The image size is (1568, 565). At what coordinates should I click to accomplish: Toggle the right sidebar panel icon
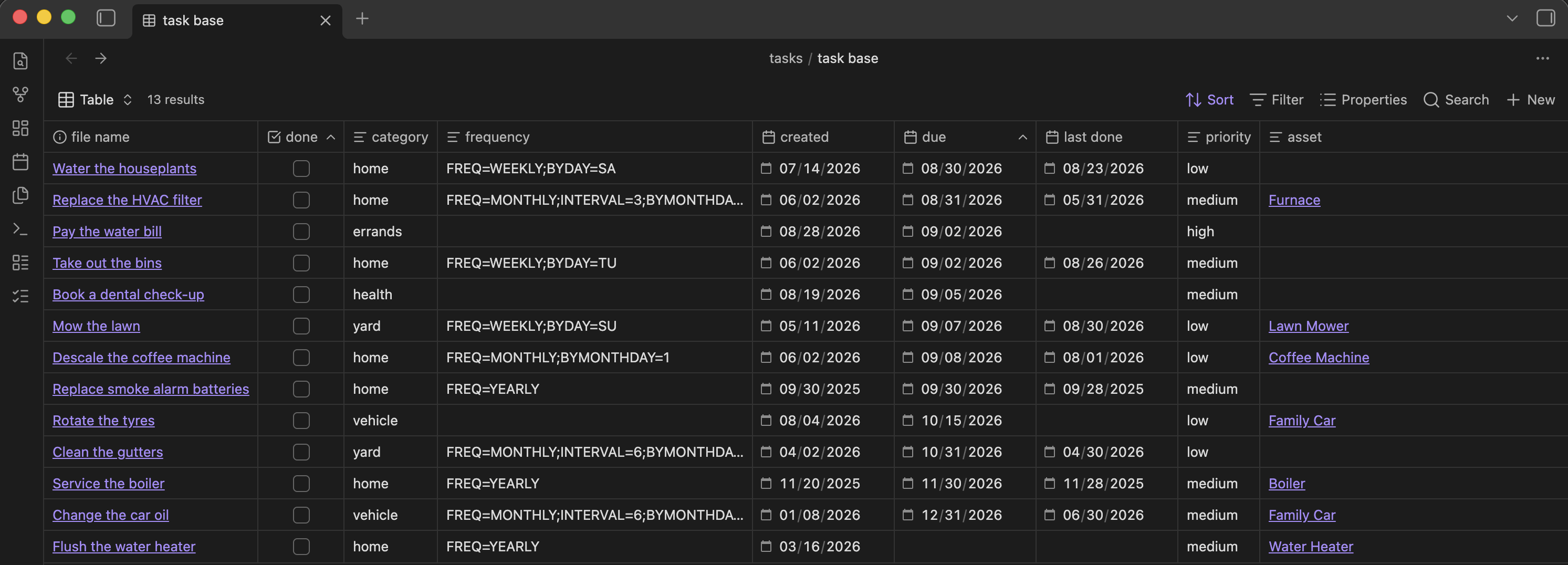point(1545,18)
